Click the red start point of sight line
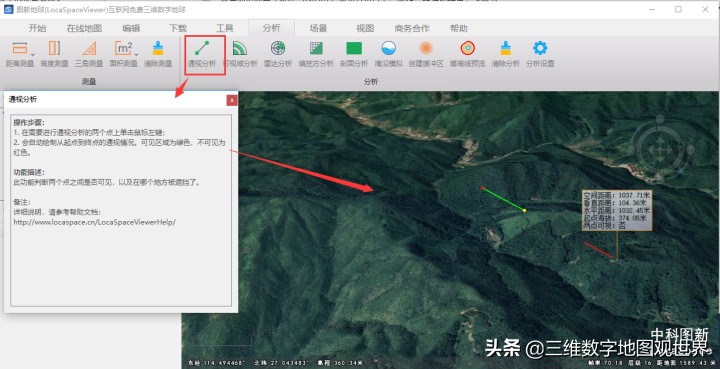The image size is (720, 369). [482, 188]
